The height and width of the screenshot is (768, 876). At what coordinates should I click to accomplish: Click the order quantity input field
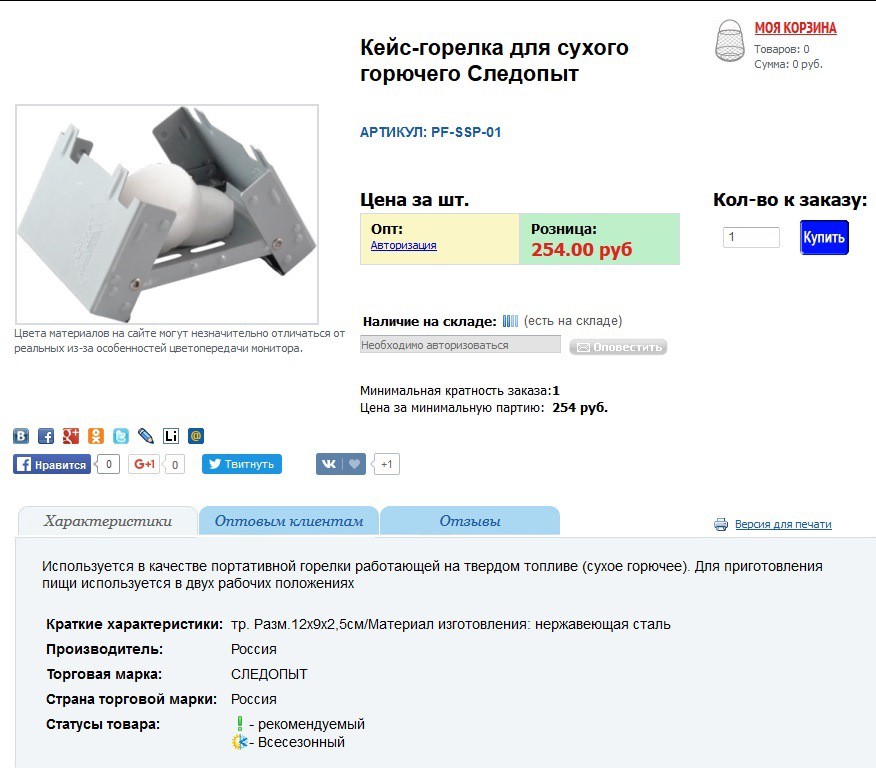pyautogui.click(x=751, y=237)
